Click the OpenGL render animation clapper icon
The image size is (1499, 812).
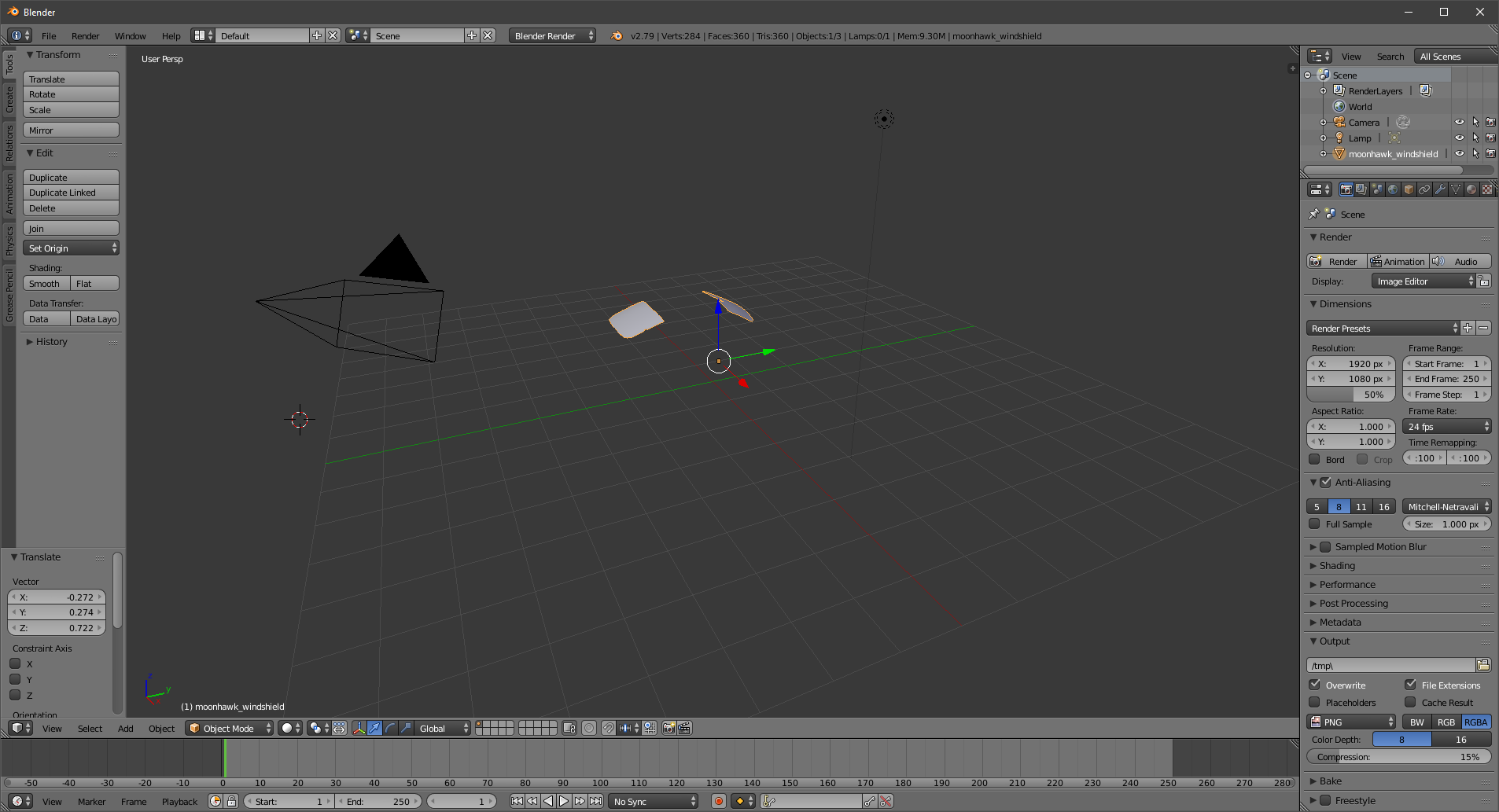(x=684, y=728)
